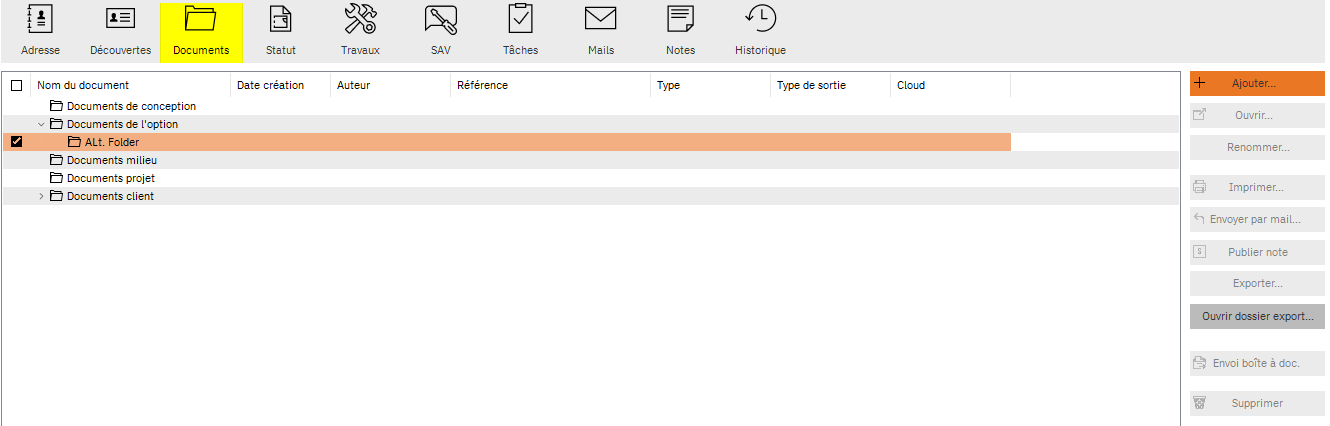Select the Documents de conception row
Viewport: 1330px width, 426px height.
(590, 106)
